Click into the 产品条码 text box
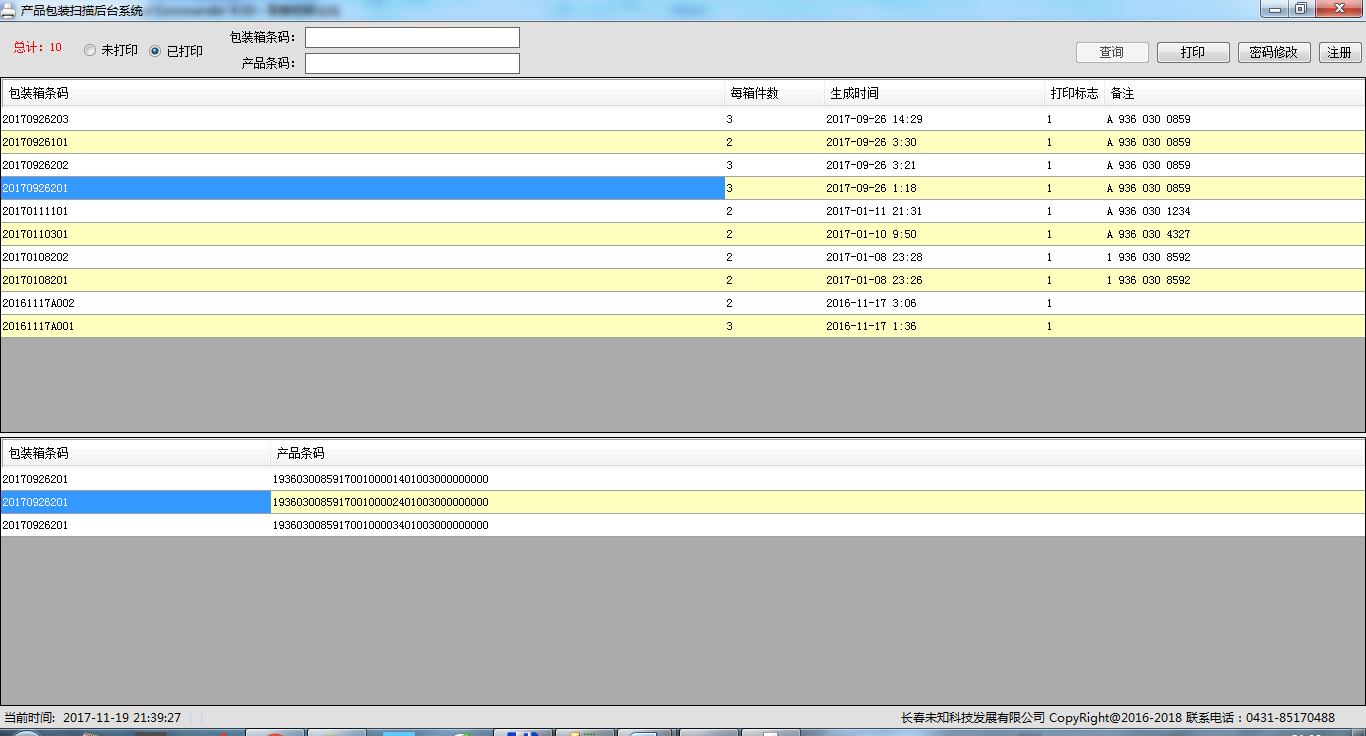The height and width of the screenshot is (736, 1366). click(412, 64)
